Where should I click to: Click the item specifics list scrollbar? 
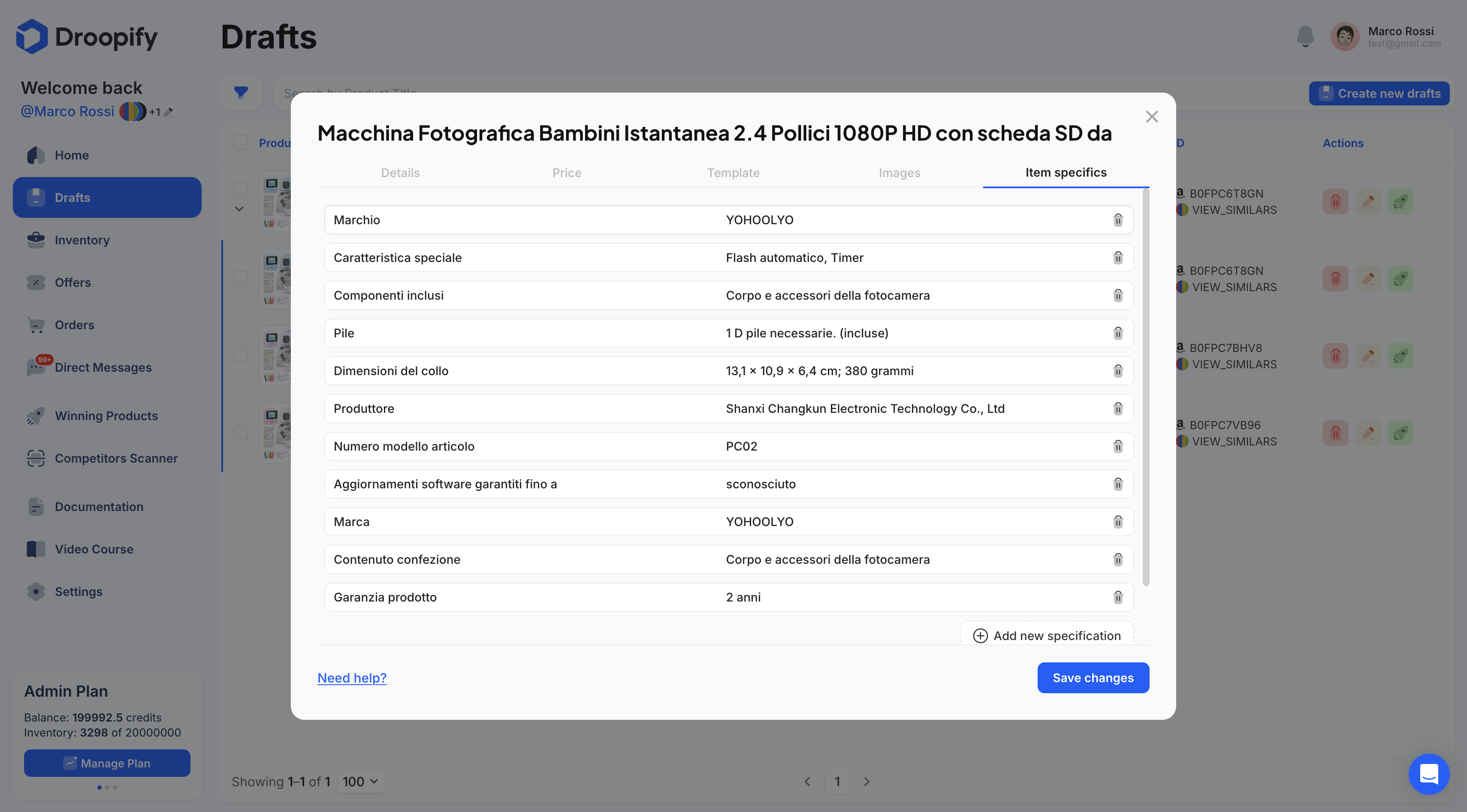1145,387
